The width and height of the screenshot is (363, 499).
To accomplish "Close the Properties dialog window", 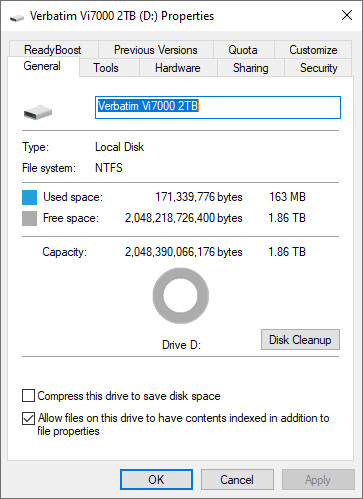I will (x=347, y=15).
